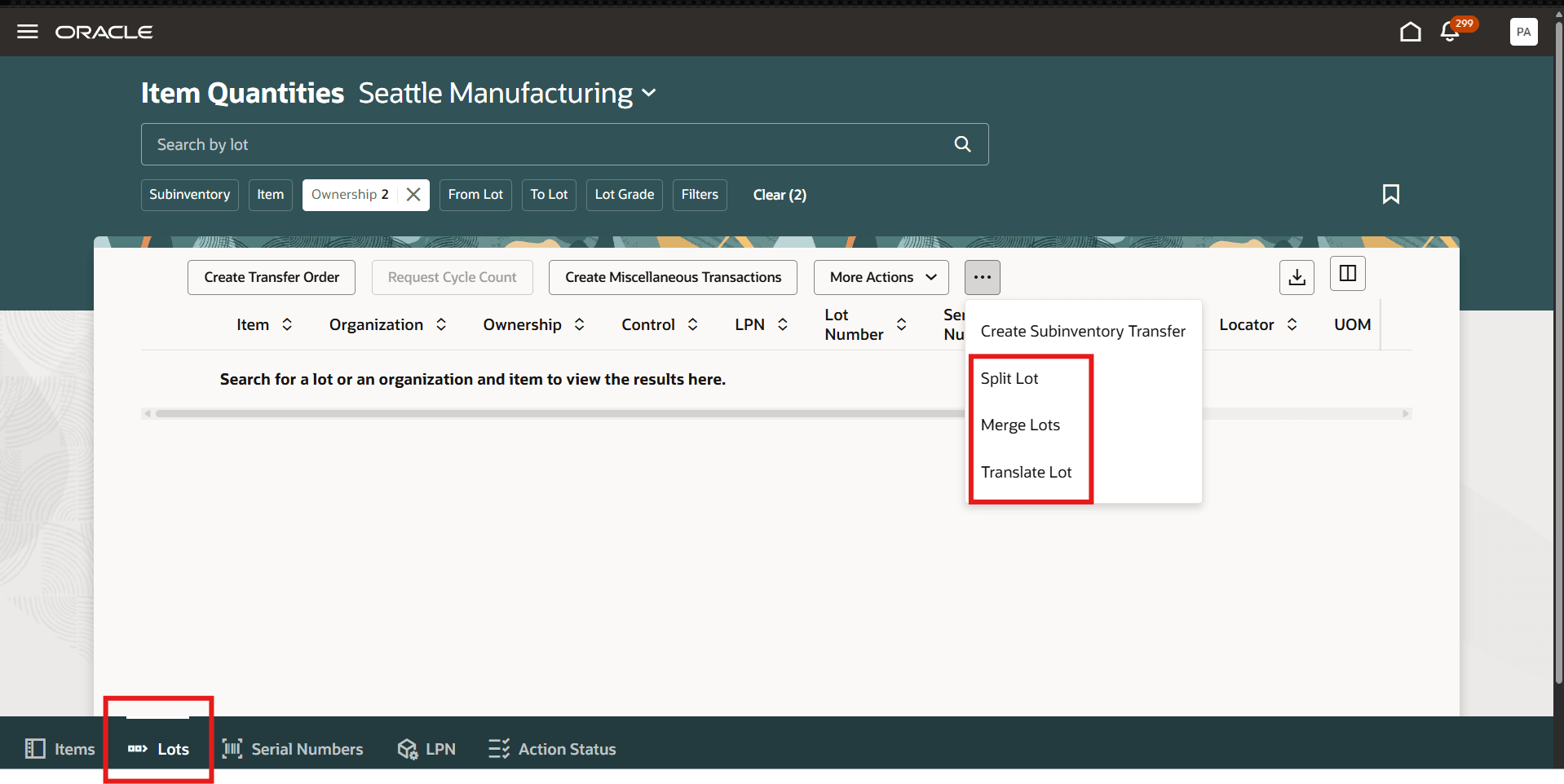Sort by the Item column
This screenshot has width=1564, height=784.
pos(287,324)
